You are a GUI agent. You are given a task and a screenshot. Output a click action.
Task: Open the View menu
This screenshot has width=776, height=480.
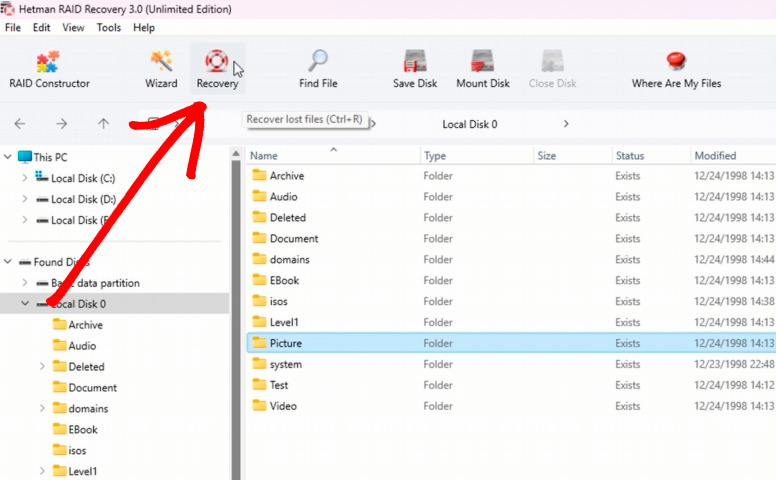(73, 28)
